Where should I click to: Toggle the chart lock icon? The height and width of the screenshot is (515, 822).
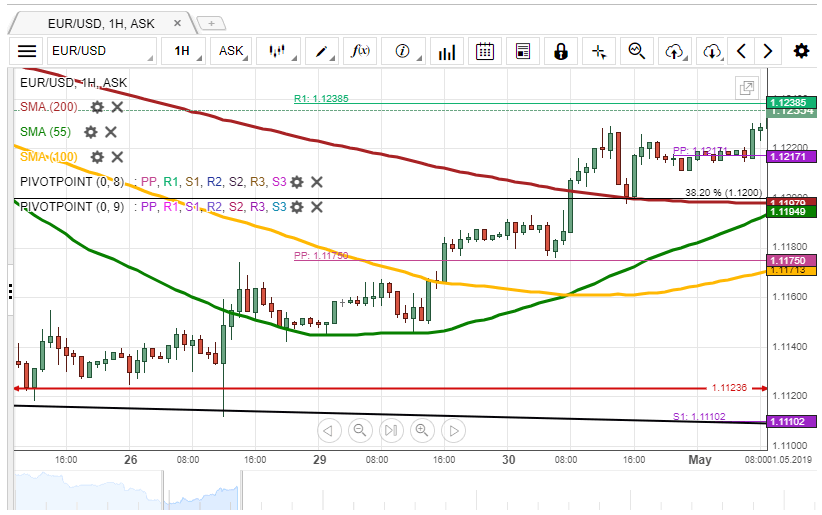(x=561, y=51)
